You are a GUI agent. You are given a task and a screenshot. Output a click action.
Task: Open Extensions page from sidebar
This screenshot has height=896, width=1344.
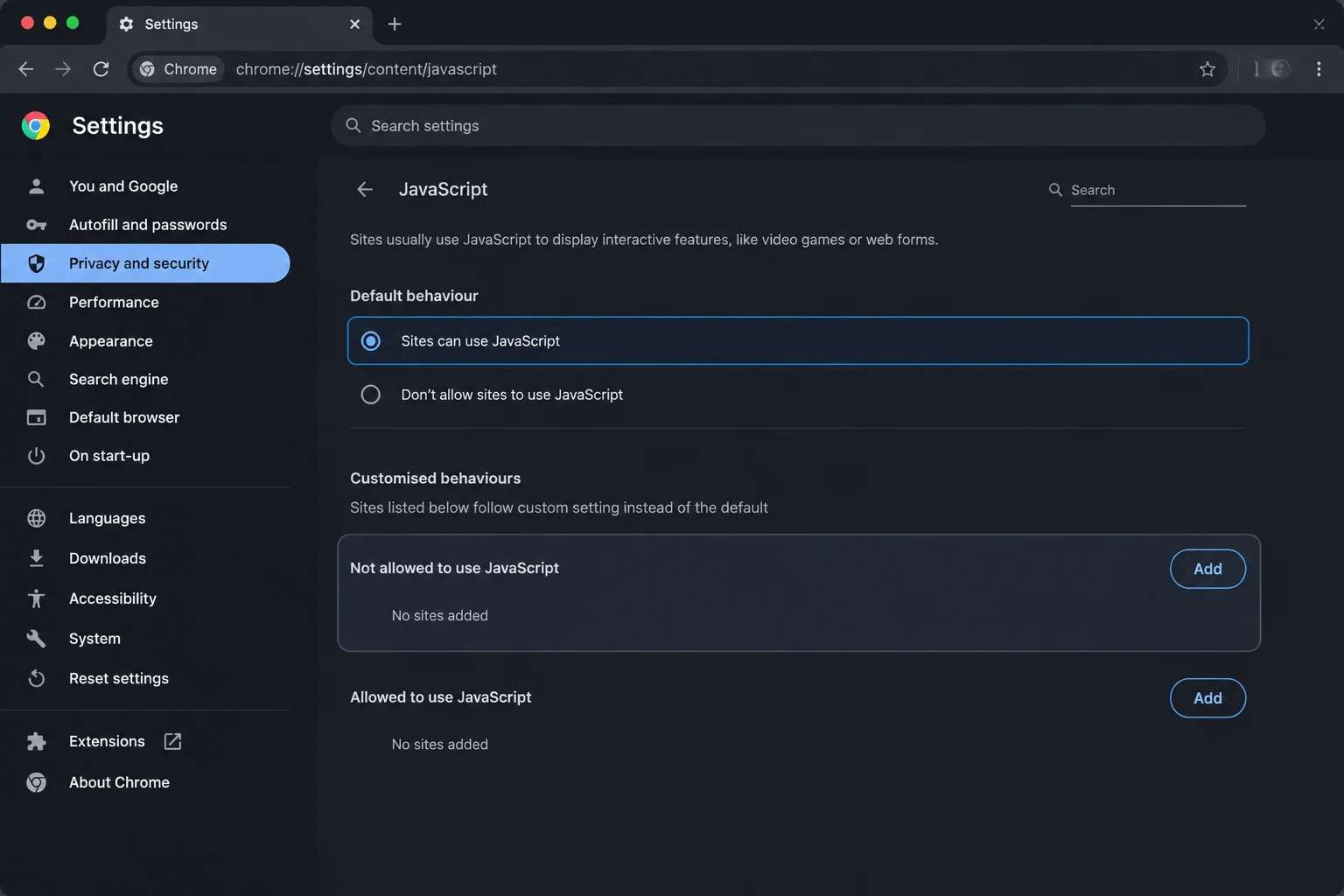[x=107, y=741]
